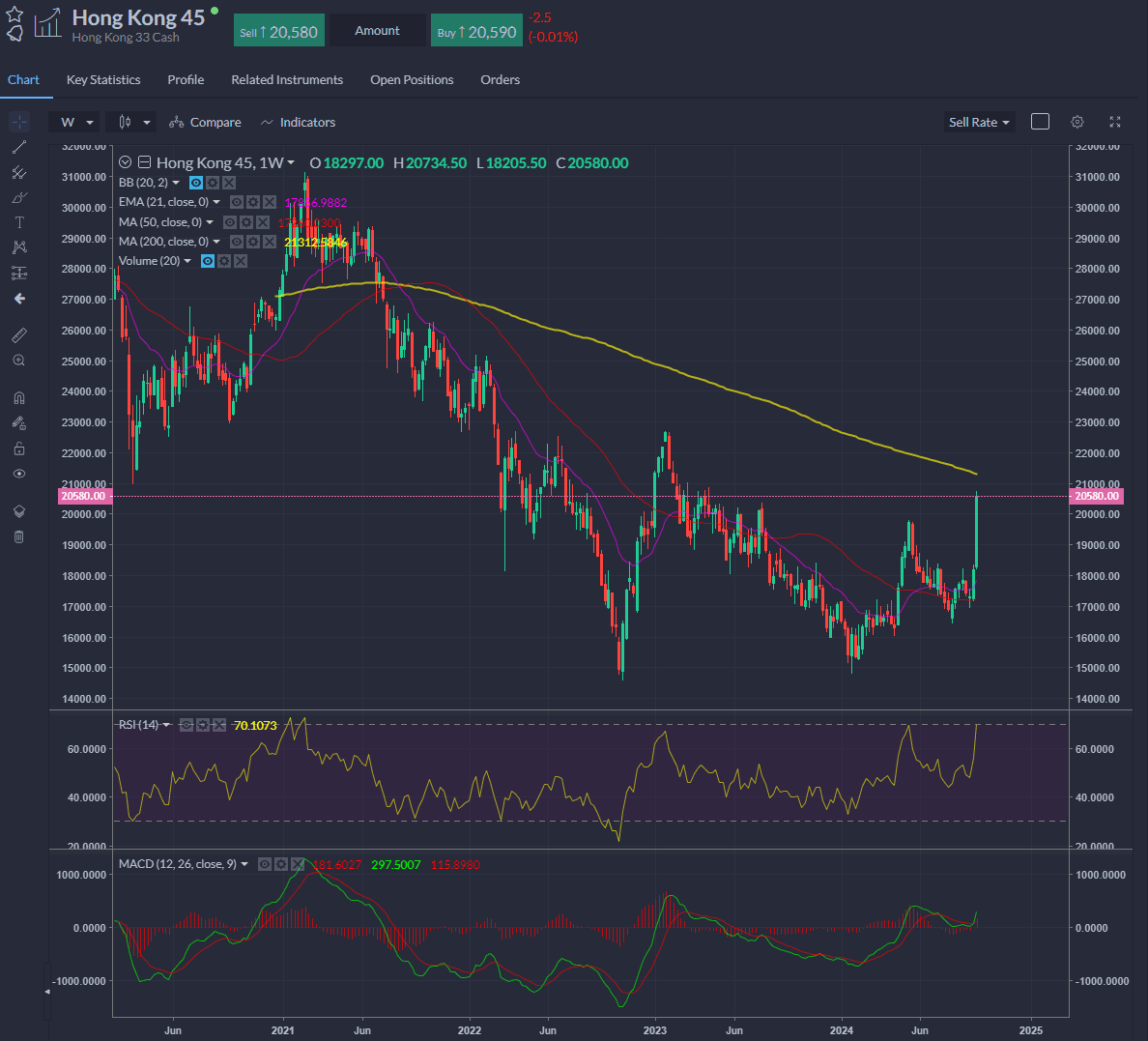Expand the Volume (20) dropdown arrow
This screenshot has height=1041, width=1148.
(187, 261)
